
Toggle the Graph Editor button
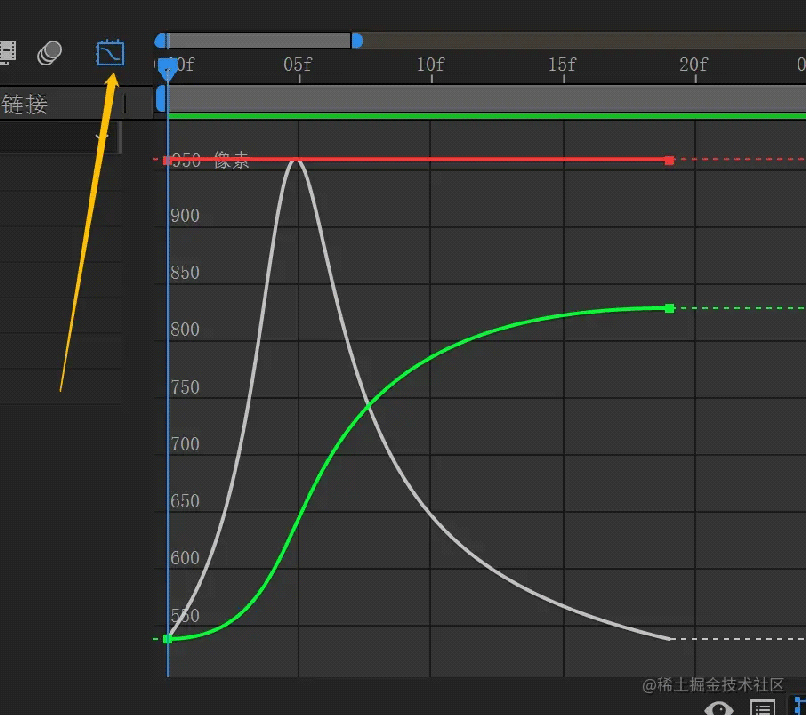coord(110,52)
